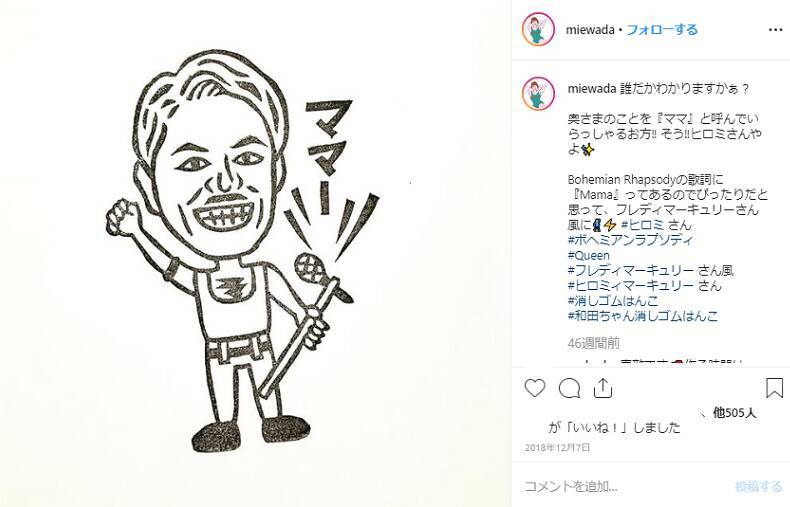Like the post with the heart icon
Screen dimensions: 790x507
(x=535, y=388)
